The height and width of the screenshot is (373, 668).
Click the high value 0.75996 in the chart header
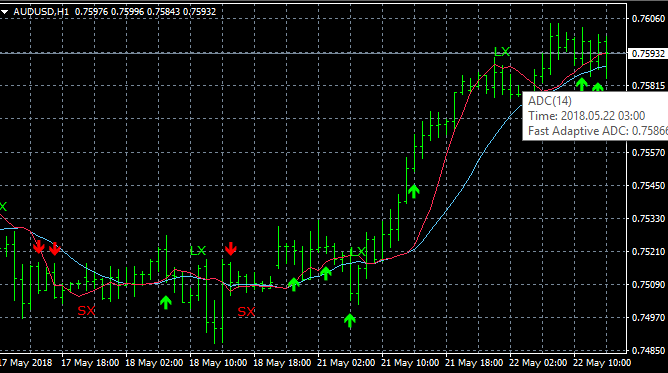(x=127, y=12)
